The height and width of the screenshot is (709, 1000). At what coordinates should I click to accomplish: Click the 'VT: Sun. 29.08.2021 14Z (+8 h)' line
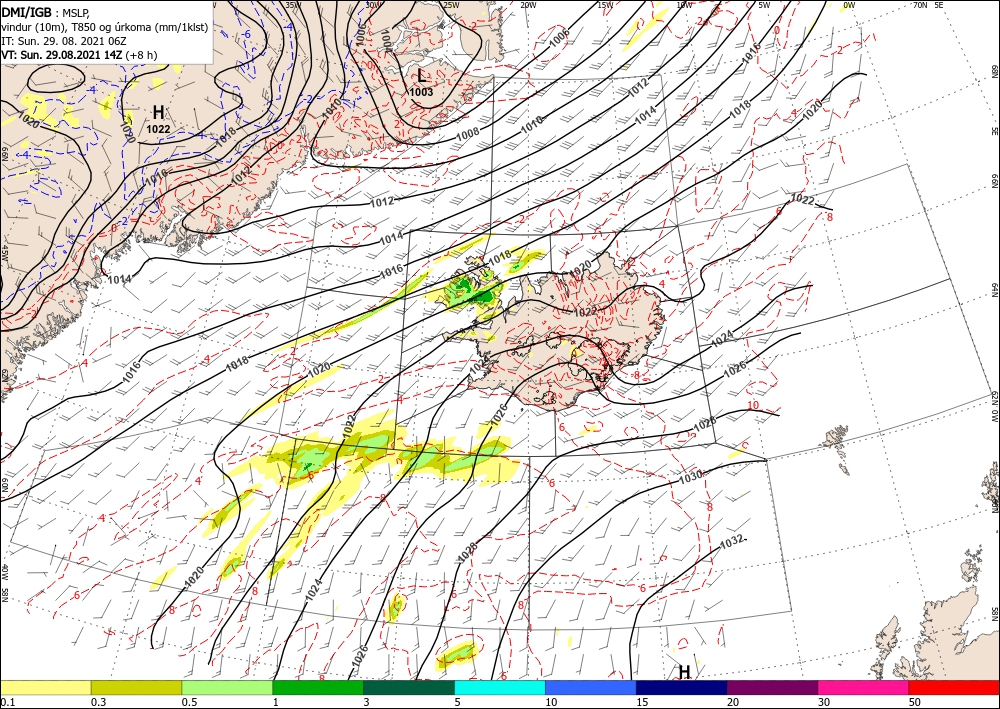pos(79,55)
